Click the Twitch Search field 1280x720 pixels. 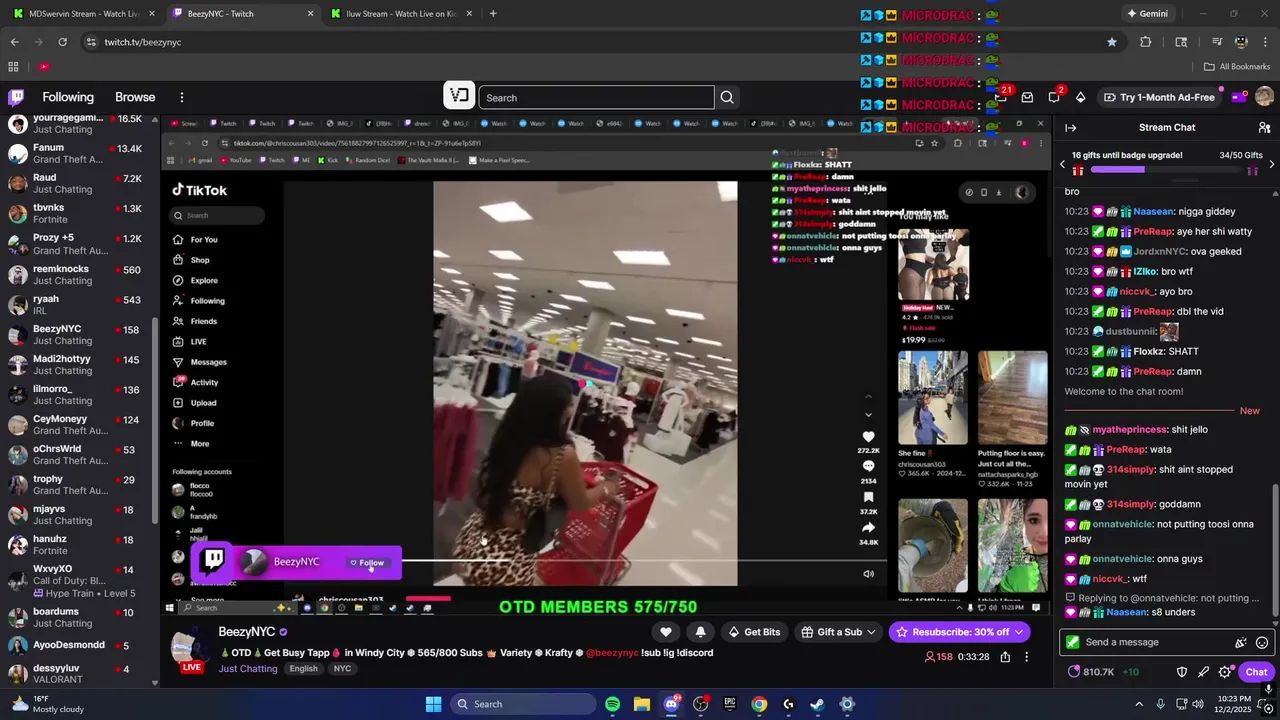597,97
